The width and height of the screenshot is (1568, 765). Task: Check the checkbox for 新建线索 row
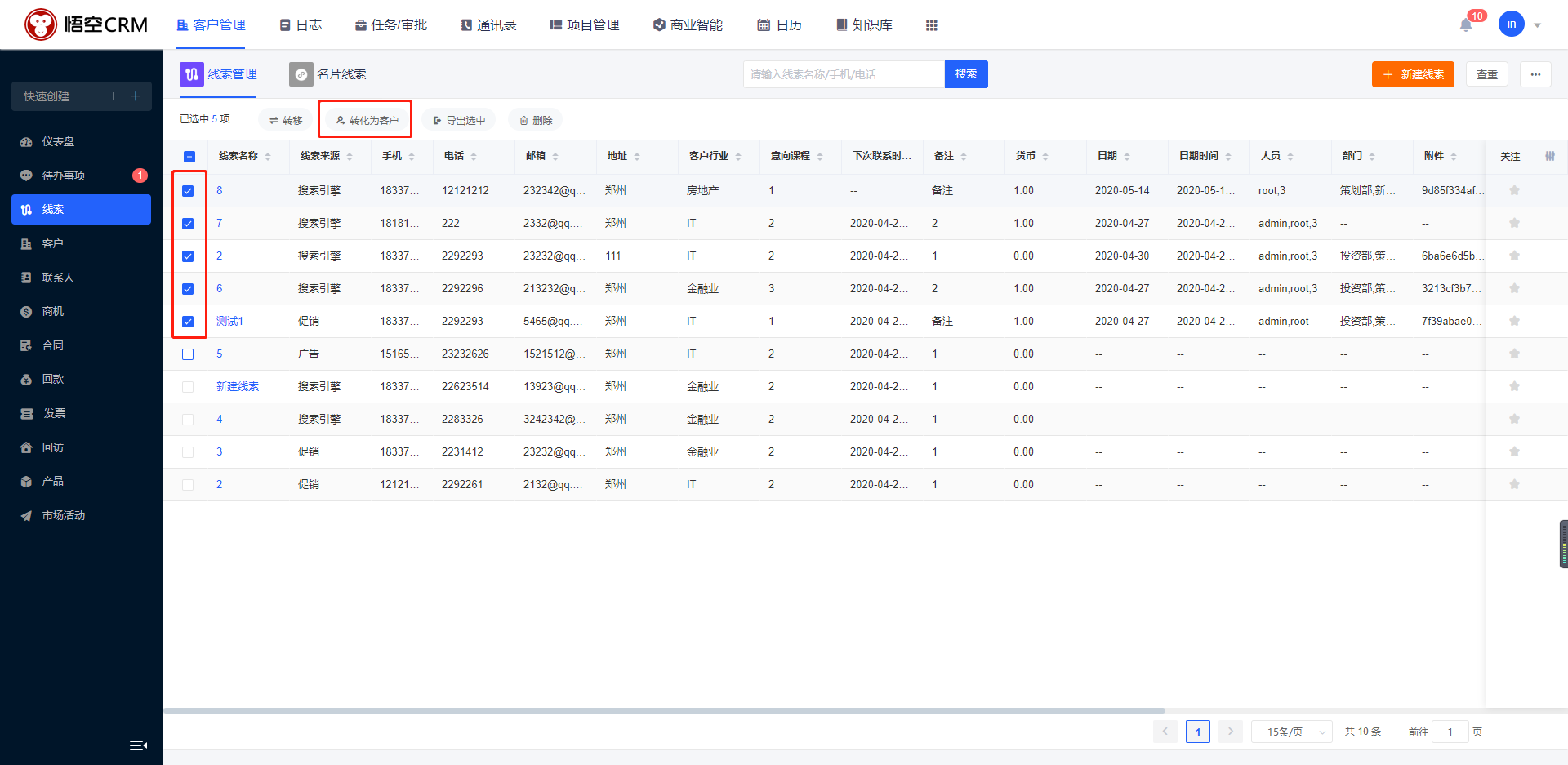[188, 386]
